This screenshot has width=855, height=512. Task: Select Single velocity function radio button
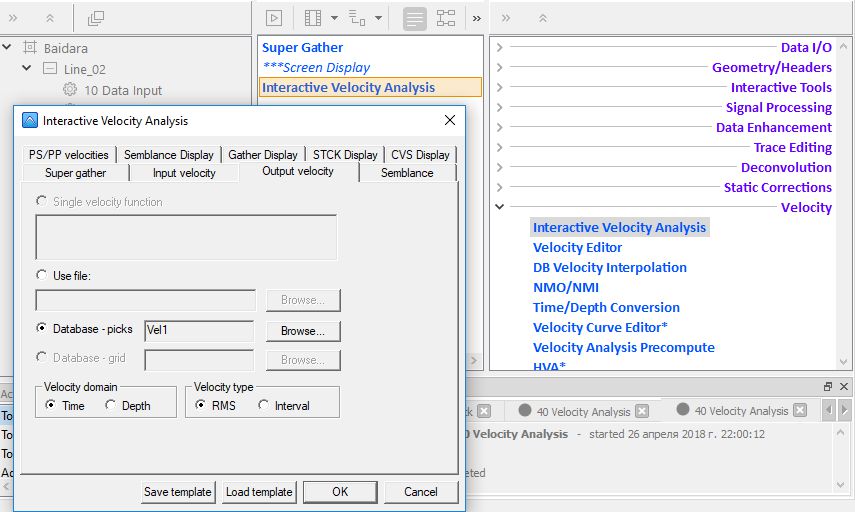coord(41,201)
